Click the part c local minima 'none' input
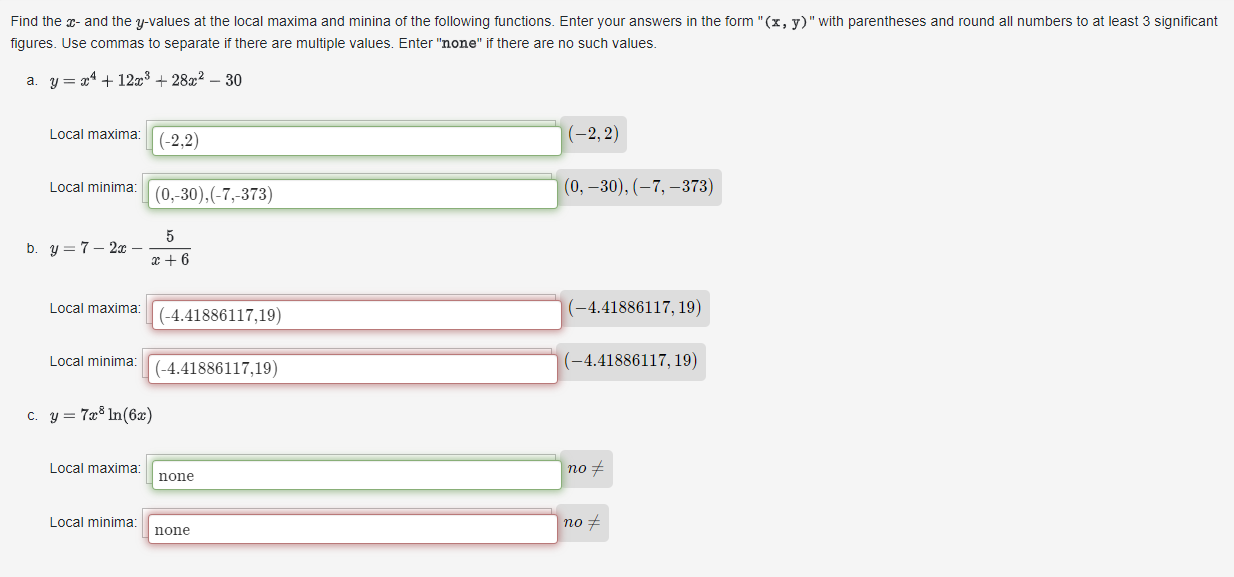Screen dimensions: 1234x577 (x=354, y=528)
